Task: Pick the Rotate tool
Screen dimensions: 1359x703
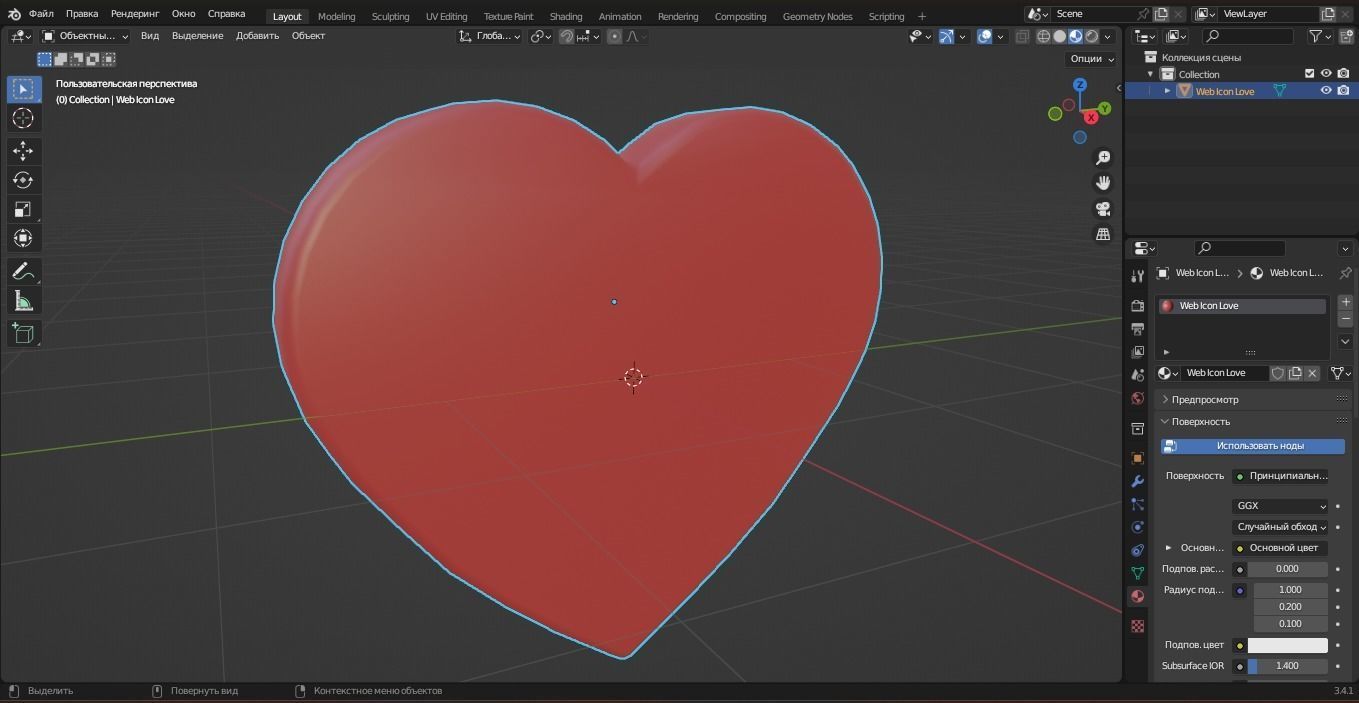Action: [22, 180]
